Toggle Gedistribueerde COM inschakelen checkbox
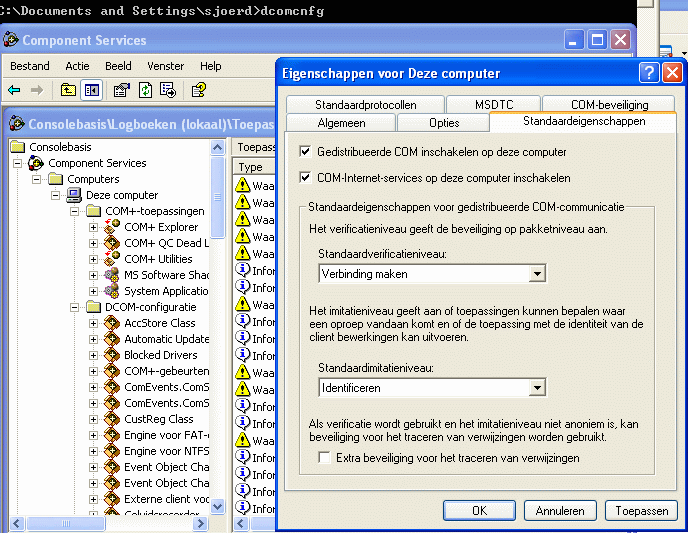The width and height of the screenshot is (688, 533). [305, 152]
